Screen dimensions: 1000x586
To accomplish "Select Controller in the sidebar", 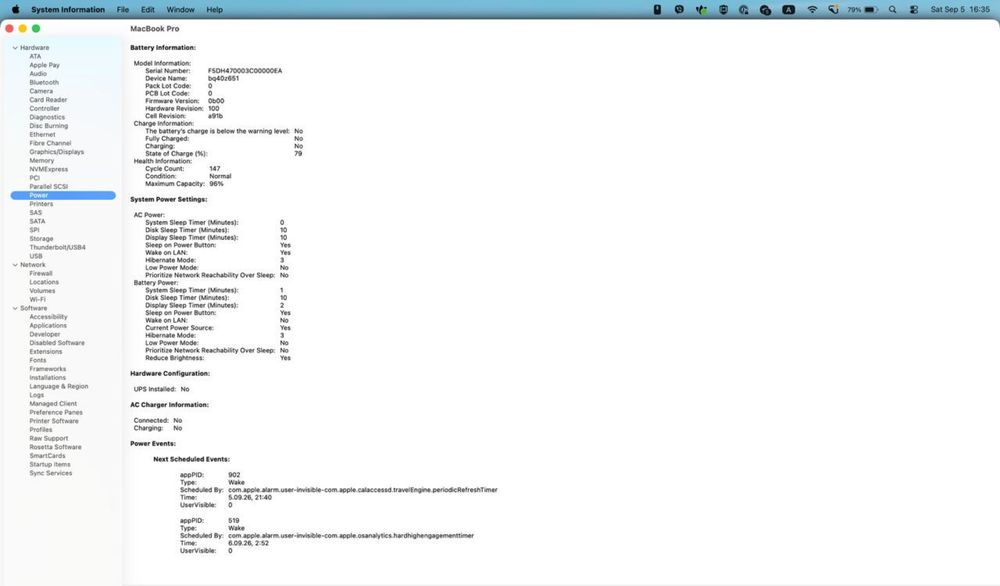I will 44,108.
